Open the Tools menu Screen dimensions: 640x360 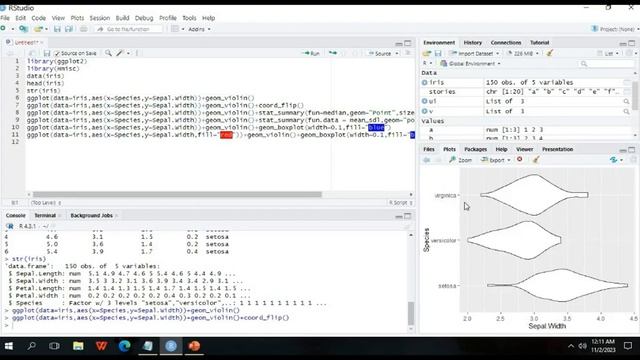click(189, 18)
